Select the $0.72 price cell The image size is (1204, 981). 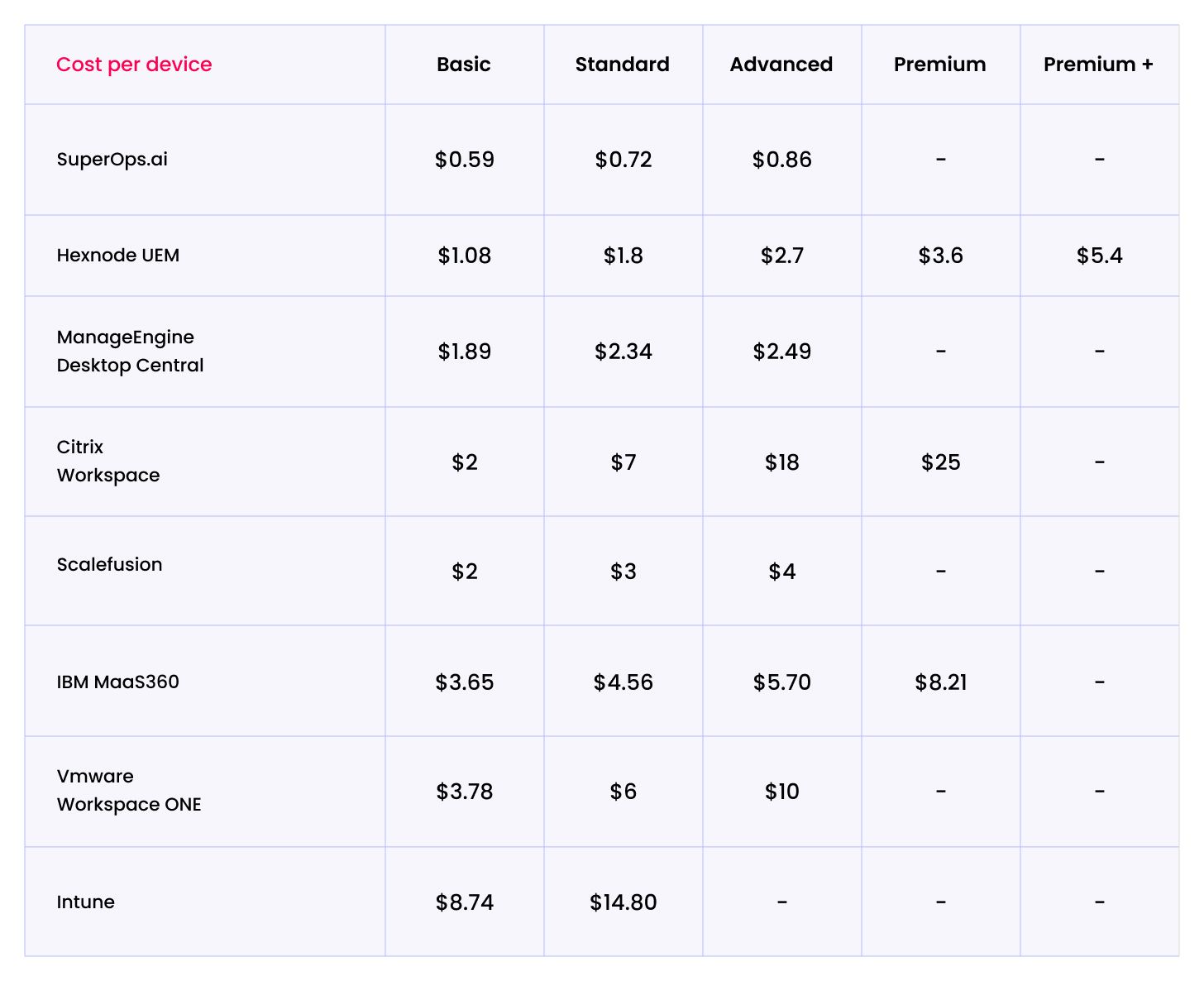623,159
